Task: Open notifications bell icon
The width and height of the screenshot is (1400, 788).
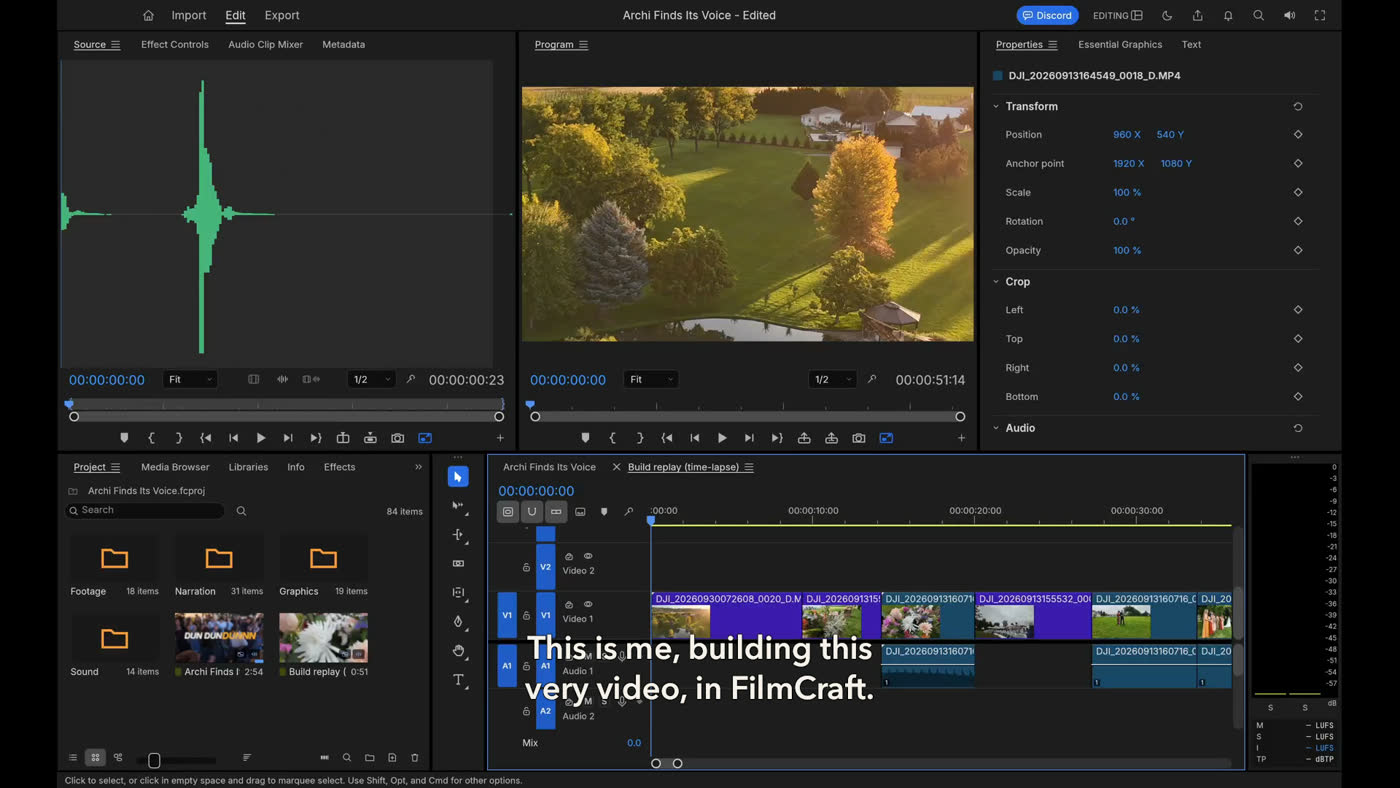Action: 1228,15
